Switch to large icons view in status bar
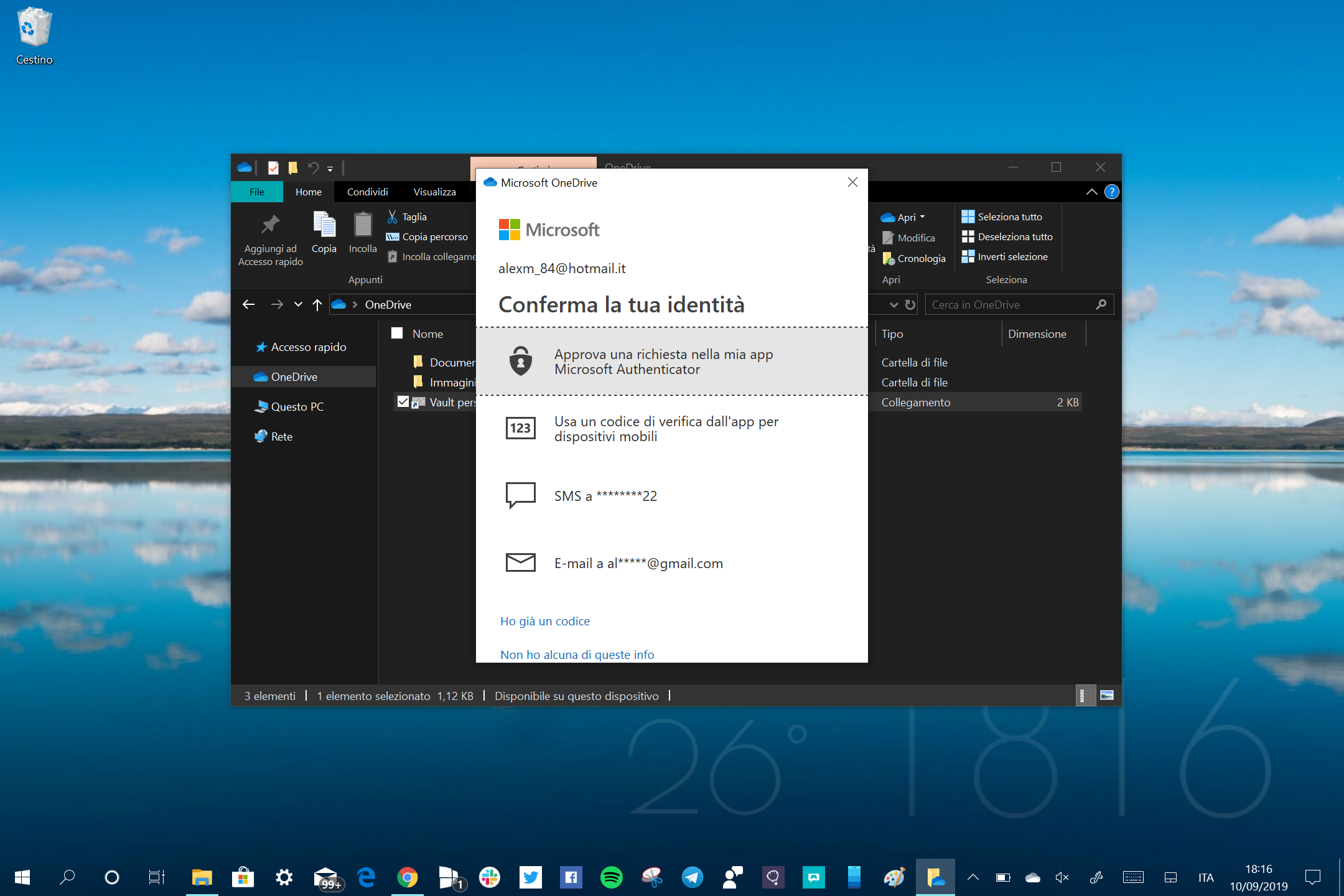Viewport: 1344px width, 896px height. [1107, 695]
